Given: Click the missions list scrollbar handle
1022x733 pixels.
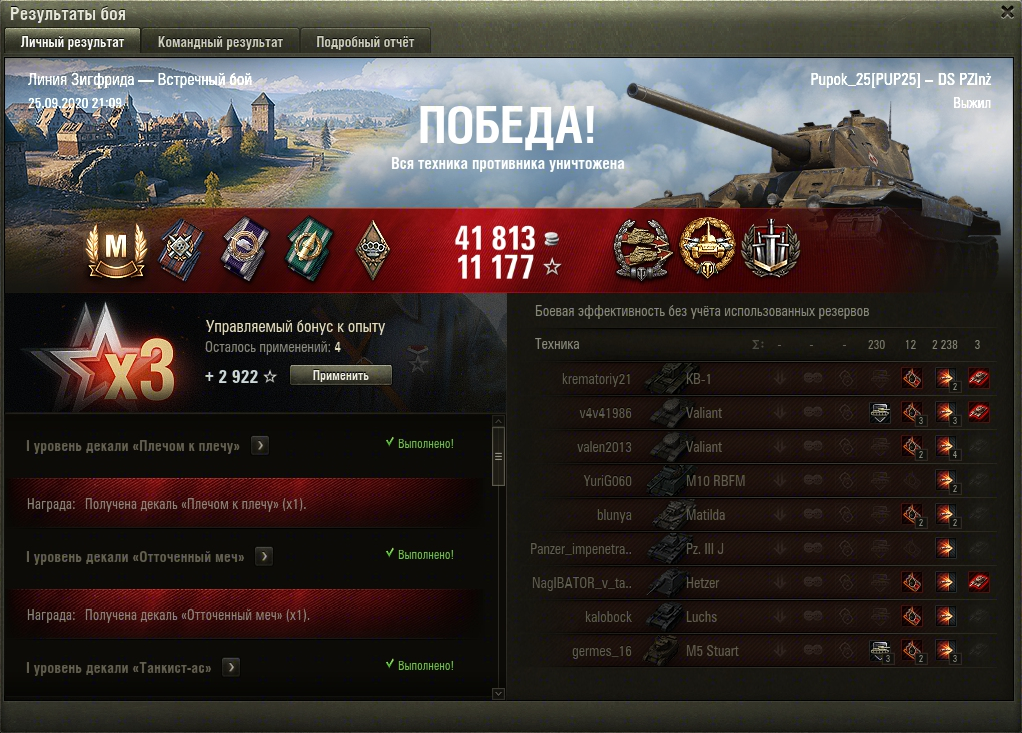Looking at the screenshot, I should [x=499, y=456].
